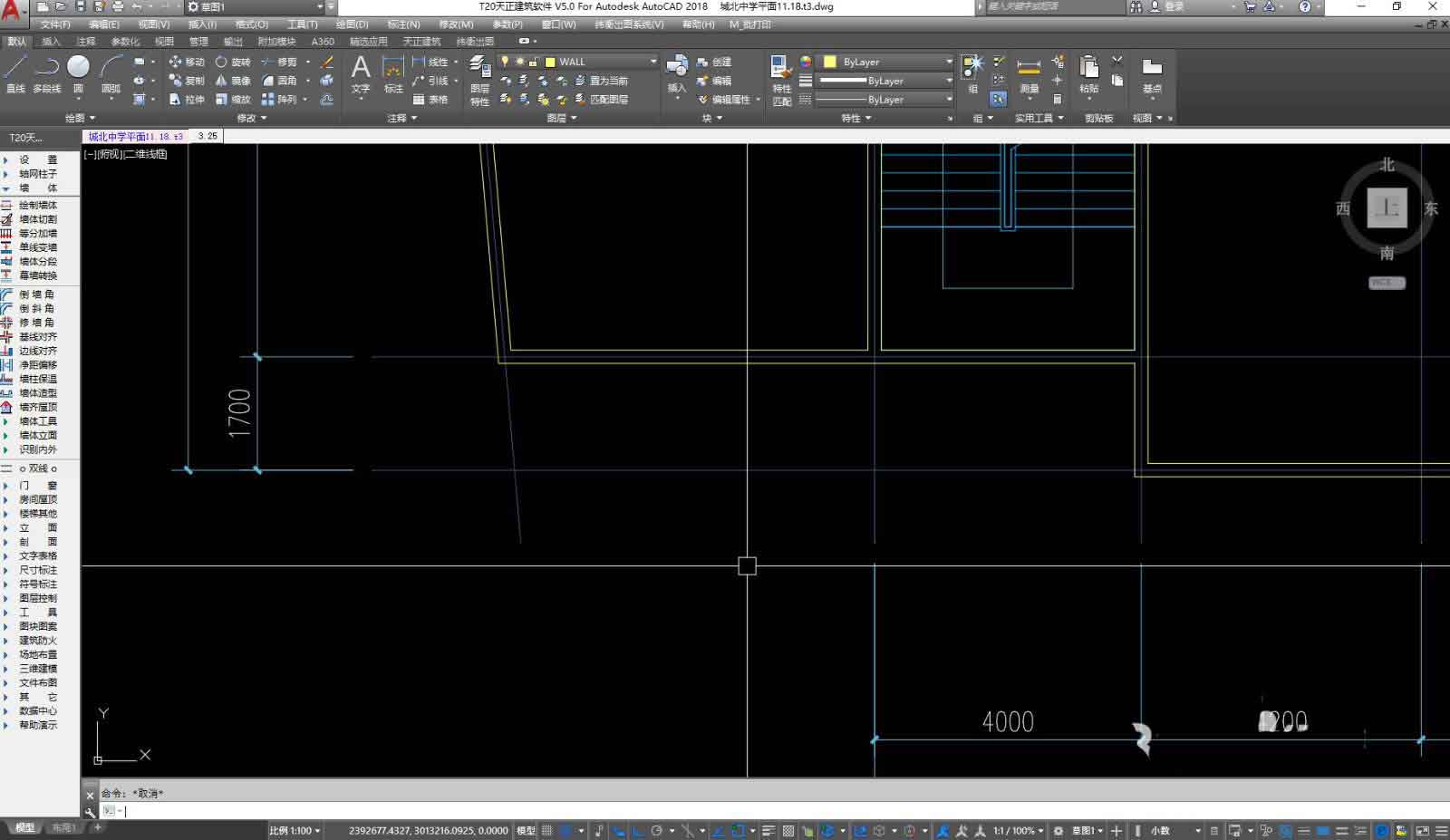This screenshot has height=840, width=1450.
Task: Expand the 注释 (Annotation) panel
Action: (x=402, y=118)
